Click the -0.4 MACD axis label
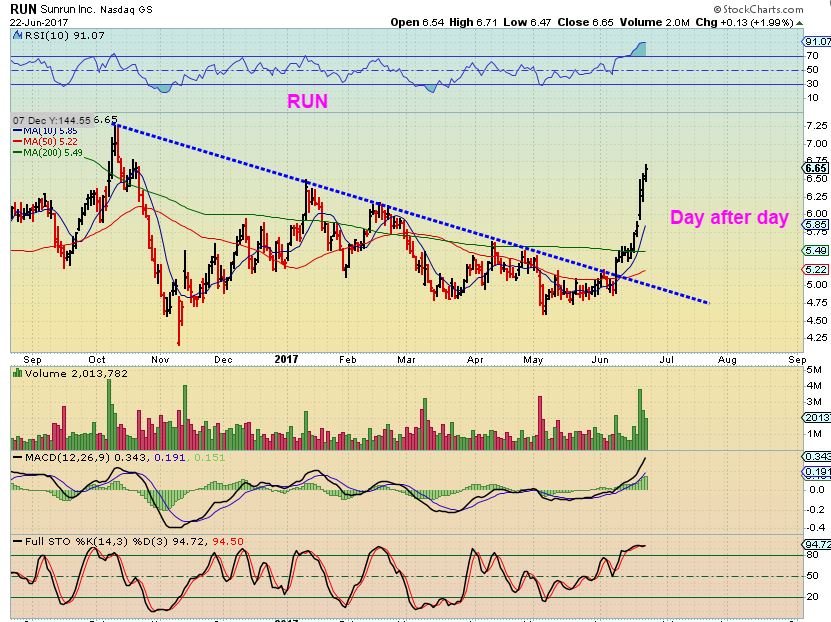Viewport: 831px width, 622px height. [817, 528]
